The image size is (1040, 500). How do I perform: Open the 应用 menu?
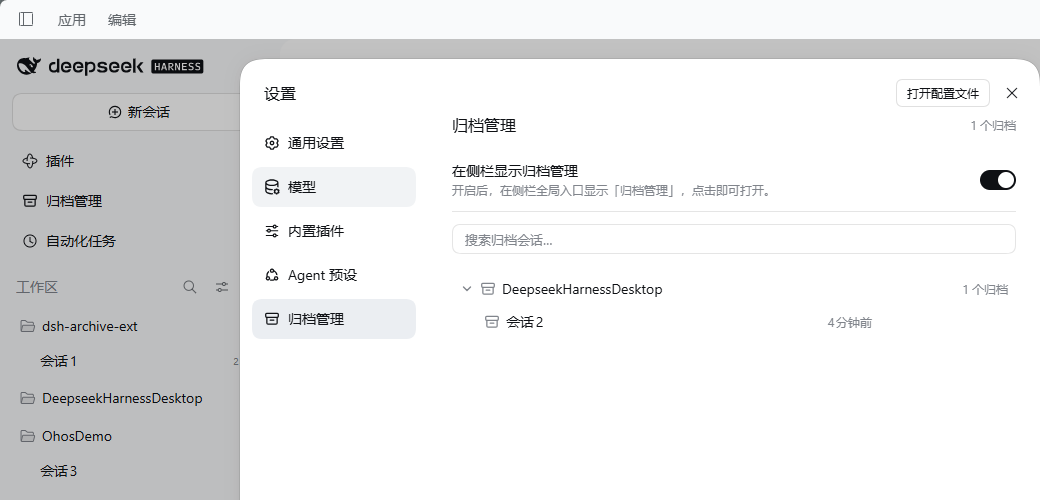tap(72, 20)
